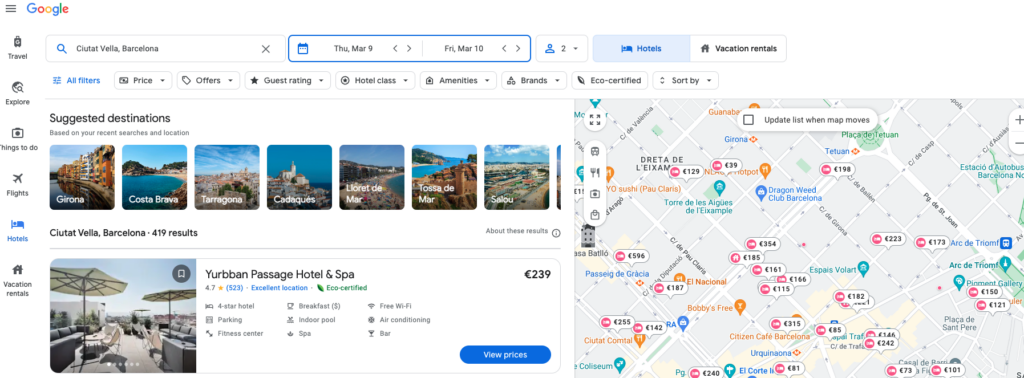Open the hamburger main menu

tap(10, 8)
